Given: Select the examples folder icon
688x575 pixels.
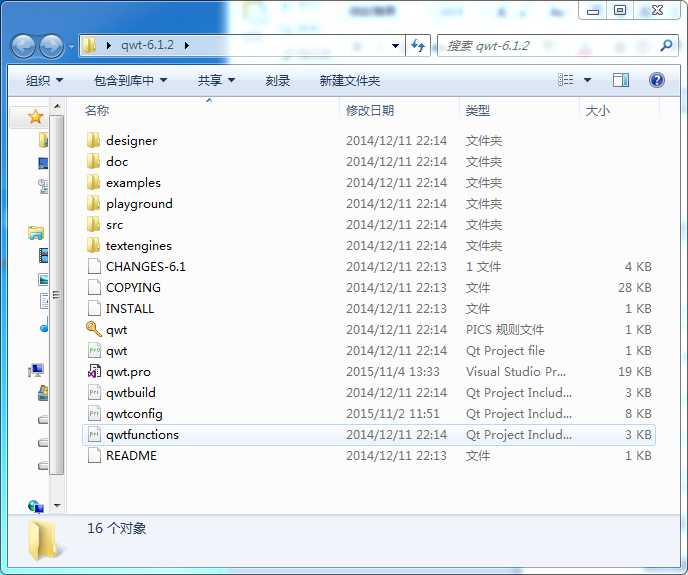Looking at the screenshot, I should click(93, 183).
